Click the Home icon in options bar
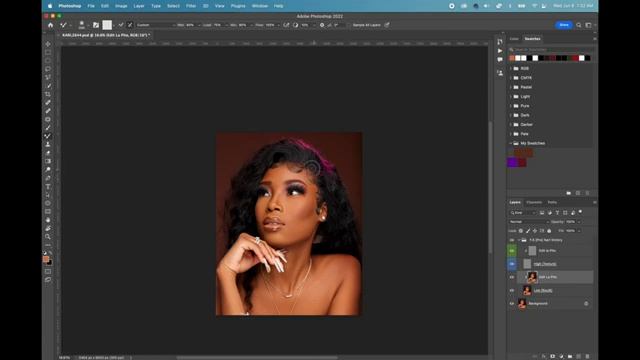 (51, 25)
